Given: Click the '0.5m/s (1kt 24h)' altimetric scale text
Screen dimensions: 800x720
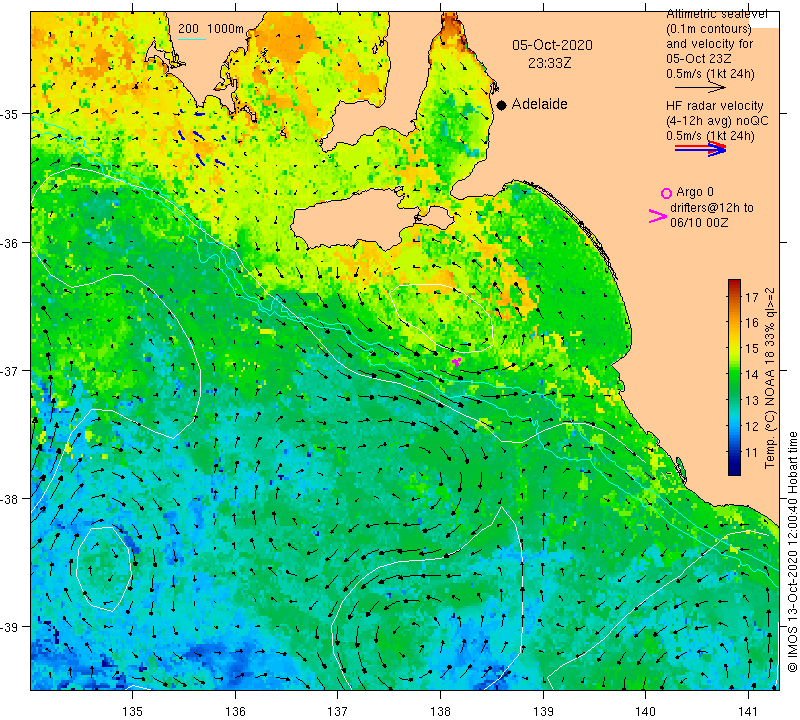Looking at the screenshot, I should coord(710,75).
